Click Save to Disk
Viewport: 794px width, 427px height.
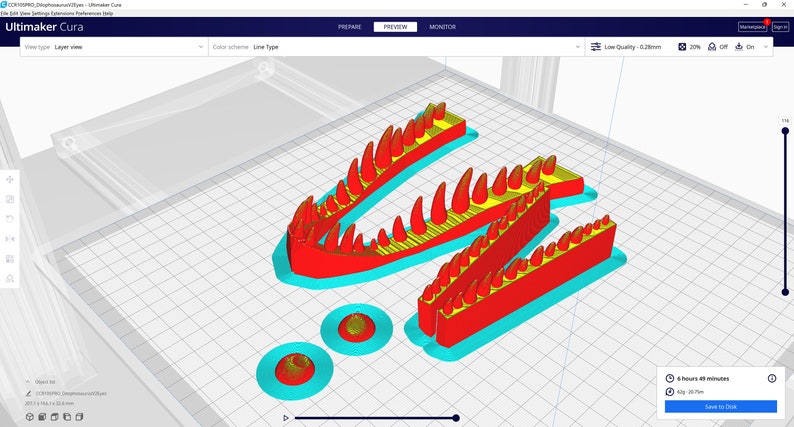[x=721, y=406]
